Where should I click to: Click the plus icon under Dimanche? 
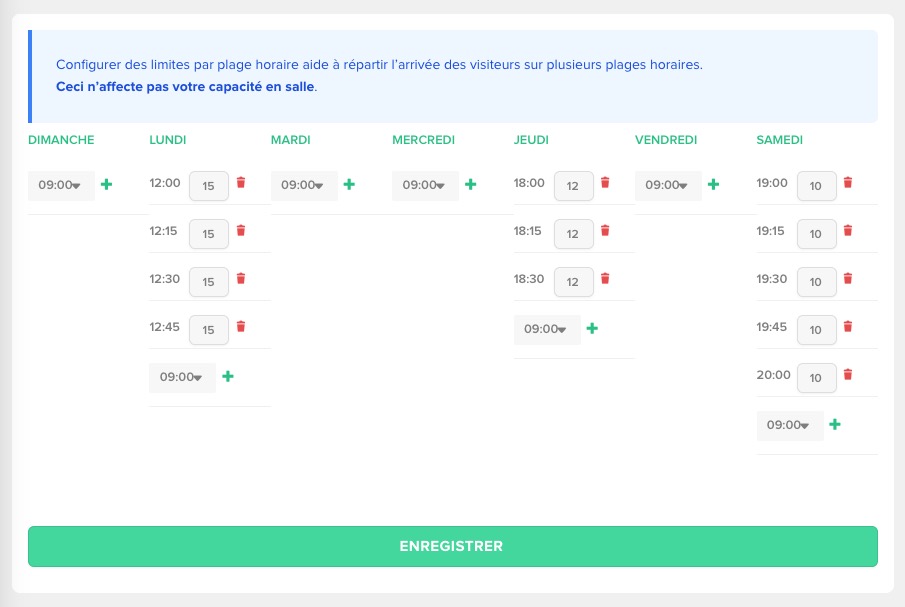107,185
